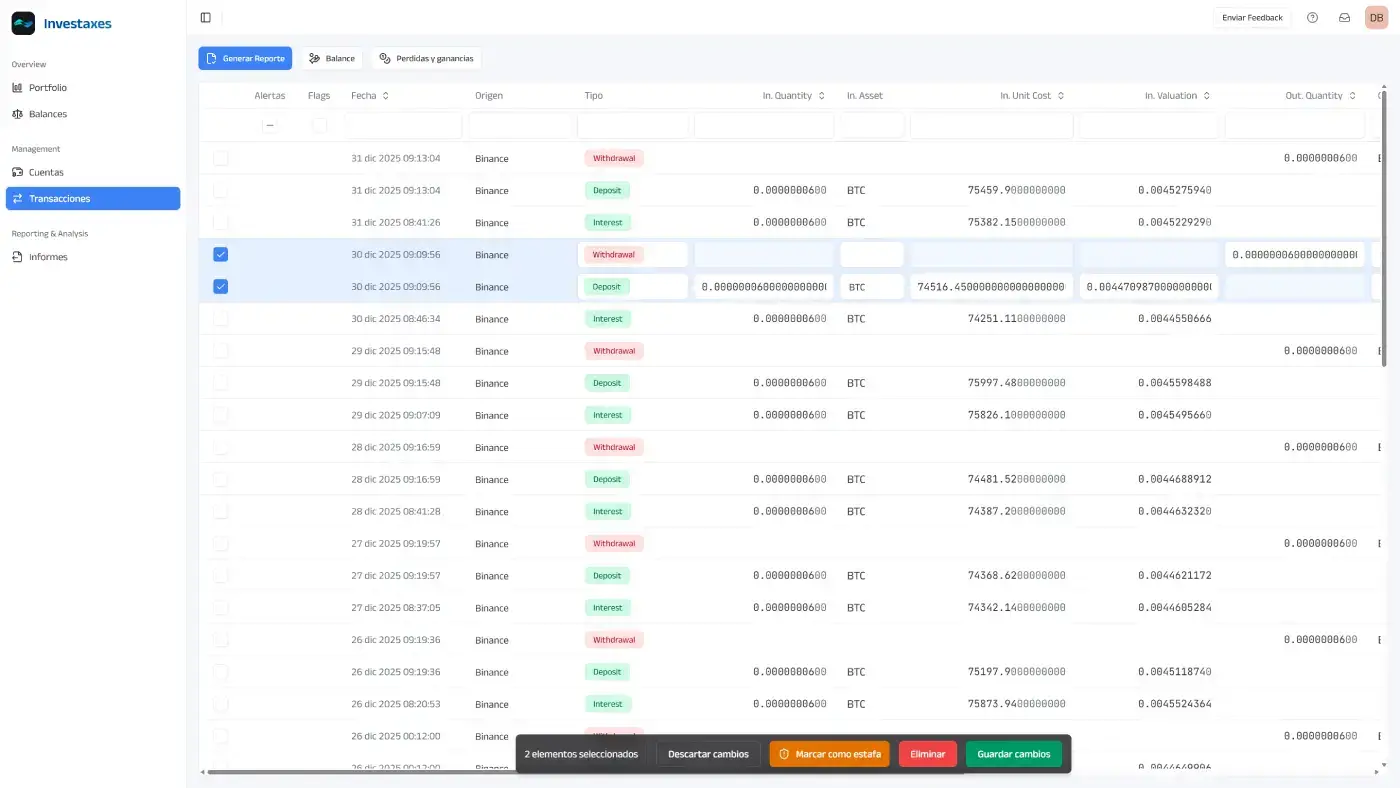Click the Withdrawal badge on 26 dic 09:19:36
1400x788 pixels.
(614, 639)
